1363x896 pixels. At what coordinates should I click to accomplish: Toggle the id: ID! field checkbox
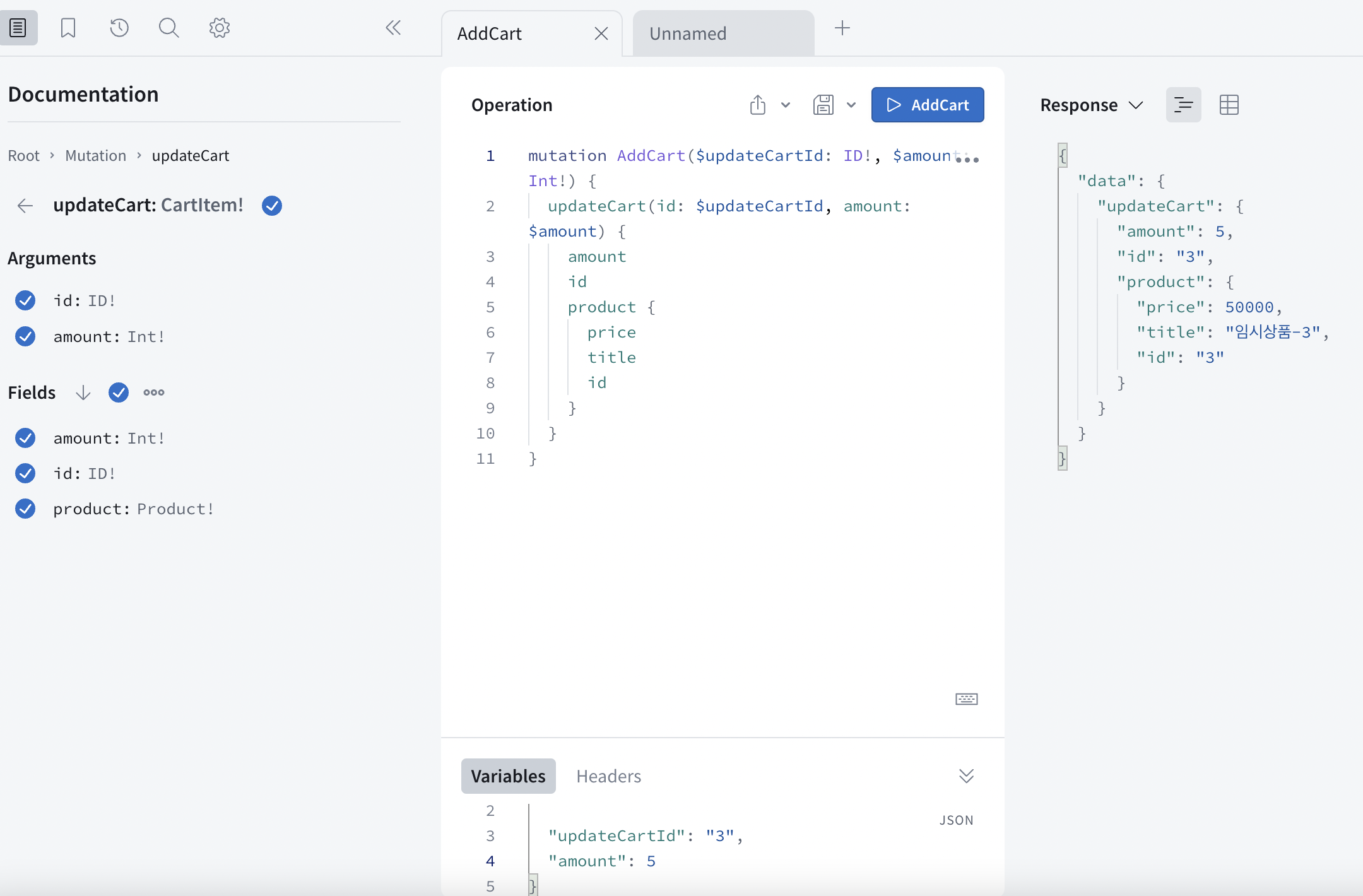pyautogui.click(x=25, y=473)
